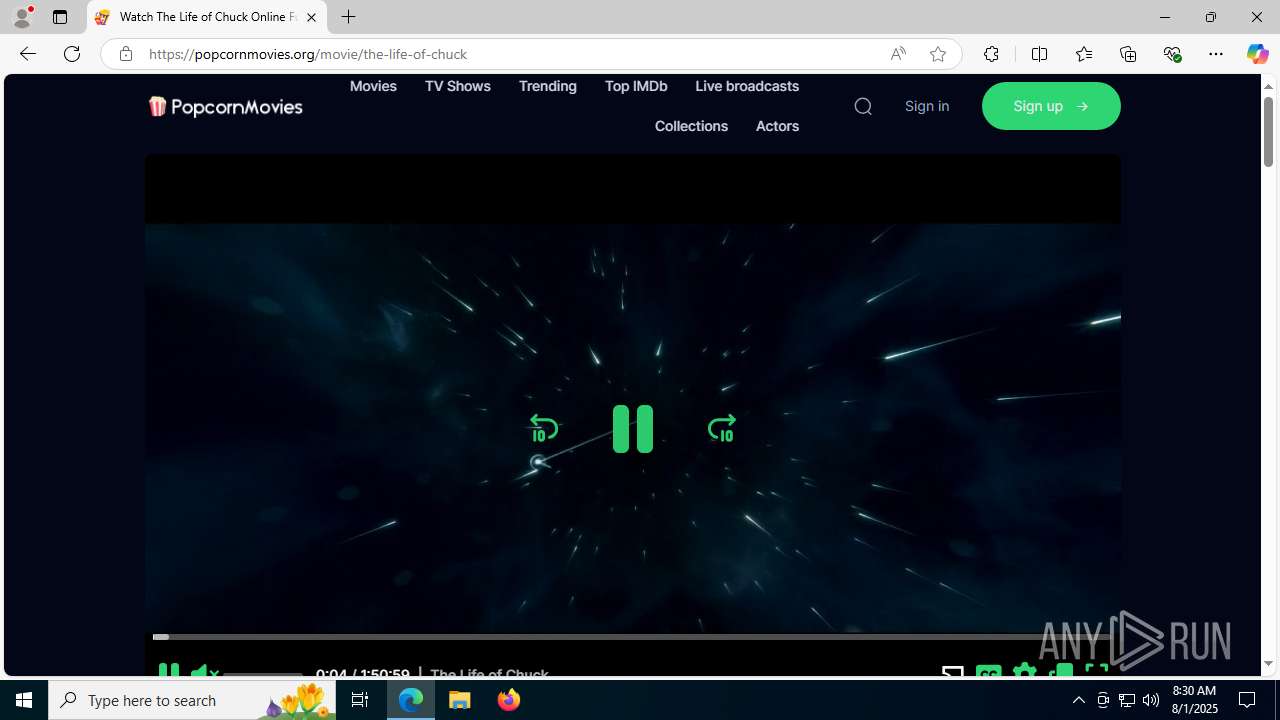Click the scrollbar down arrow

(1268, 664)
